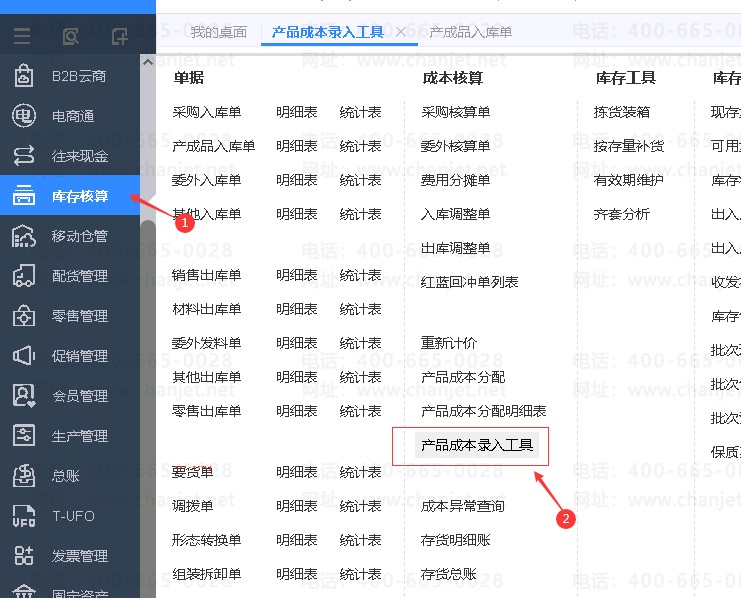The width and height of the screenshot is (741, 598).
Task: Open 零售出库单
Action: click(207, 411)
